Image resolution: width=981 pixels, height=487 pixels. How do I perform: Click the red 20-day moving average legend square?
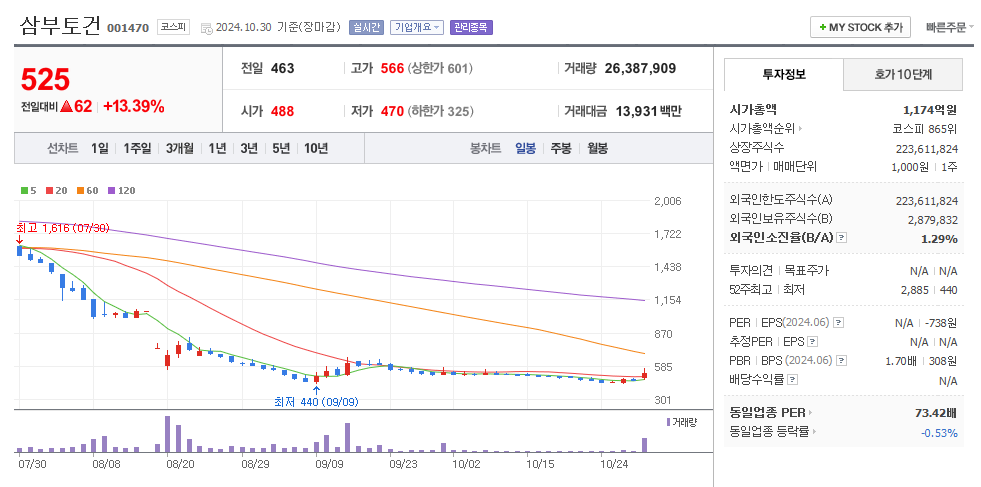49,191
